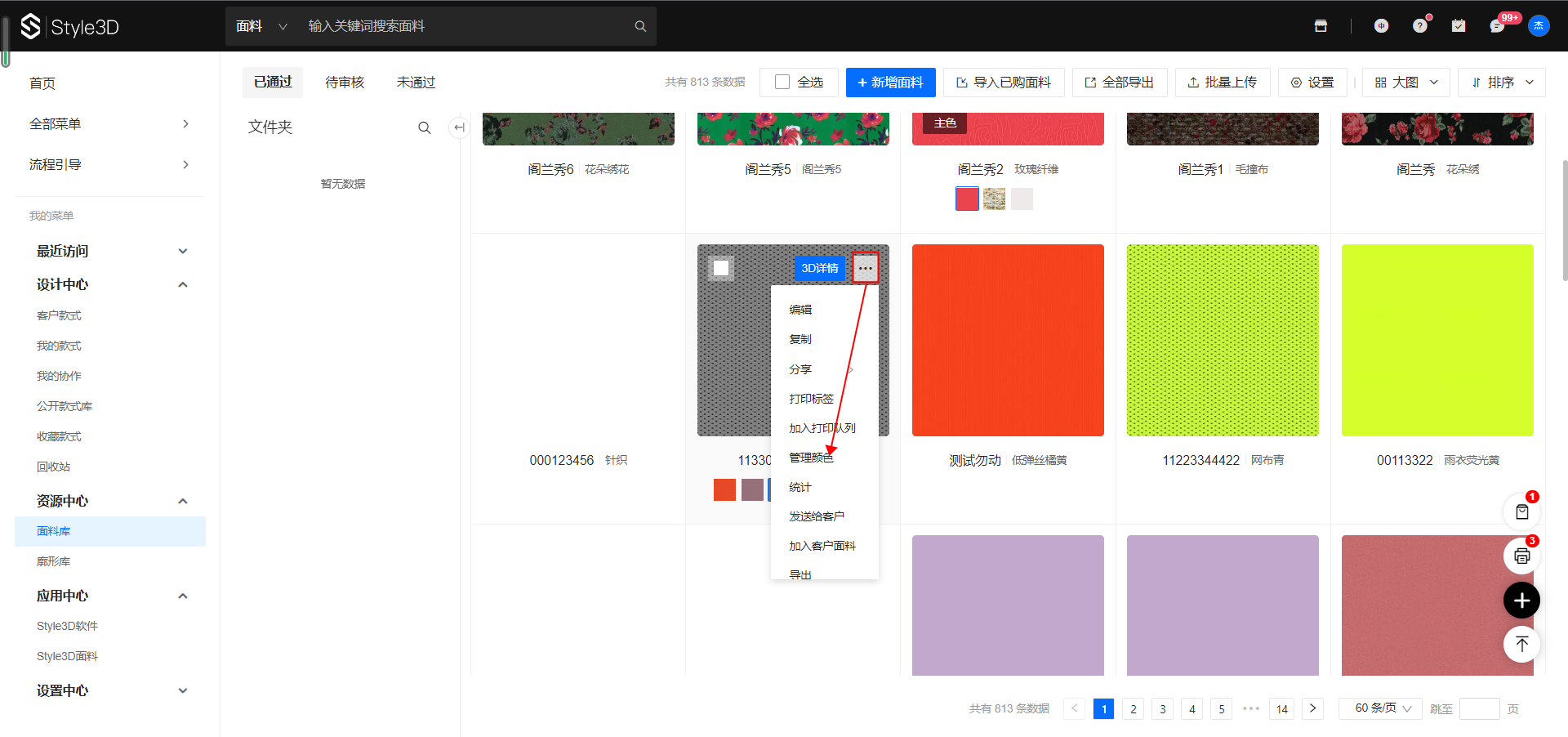The image size is (1568, 737).
Task: Select red swatch under 阁兰秀2
Action: click(967, 199)
